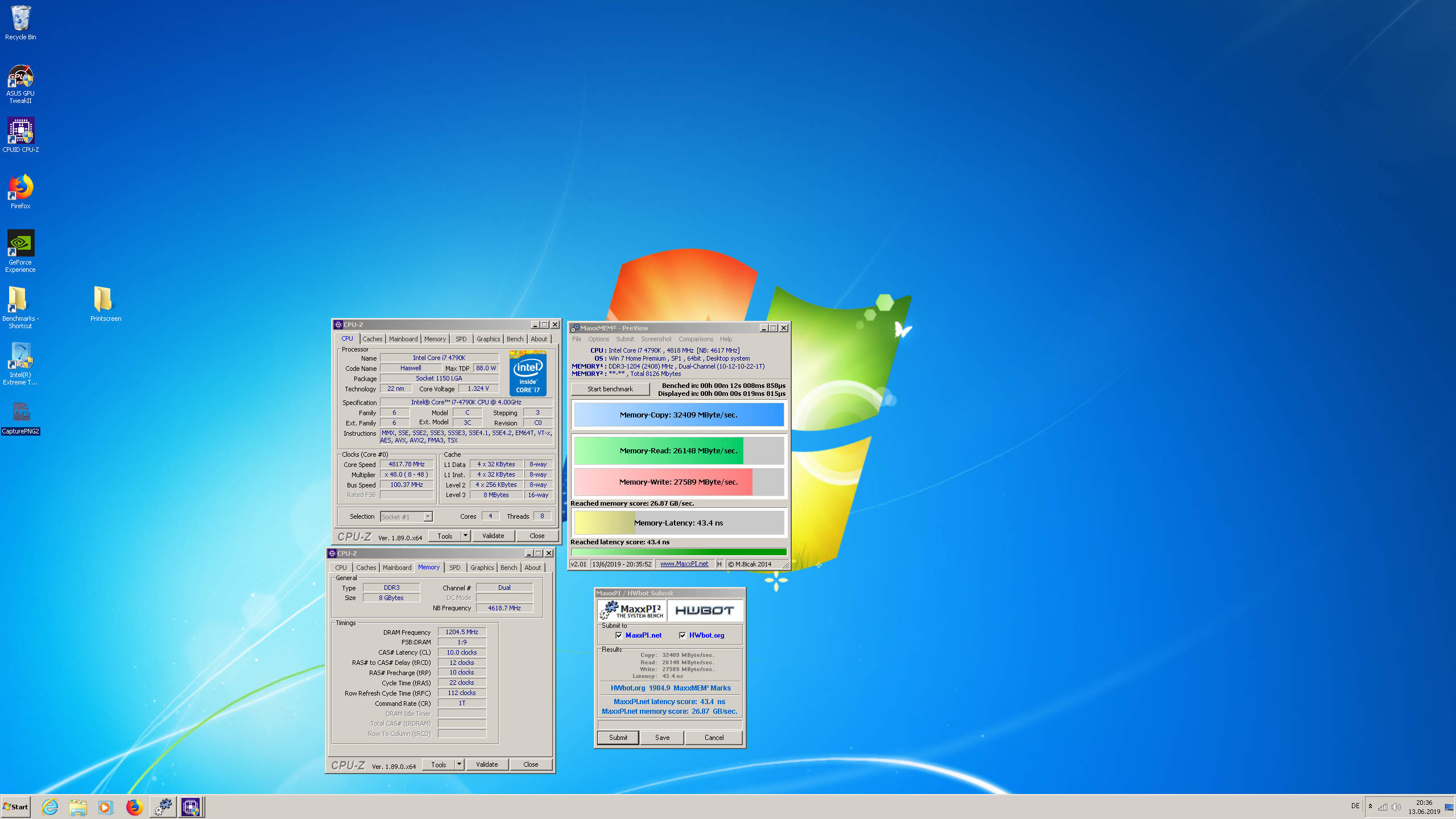The height and width of the screenshot is (819, 1456).
Task: Open Windows Explorer from the taskbar
Action: (78, 806)
